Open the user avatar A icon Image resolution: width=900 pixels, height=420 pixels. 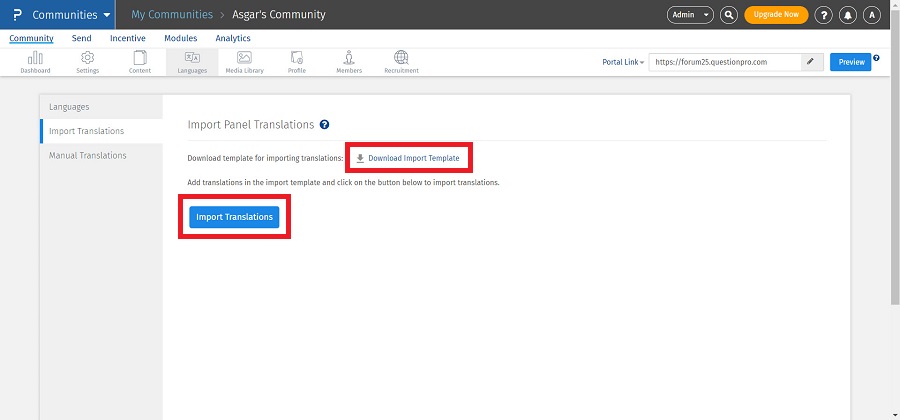click(871, 15)
